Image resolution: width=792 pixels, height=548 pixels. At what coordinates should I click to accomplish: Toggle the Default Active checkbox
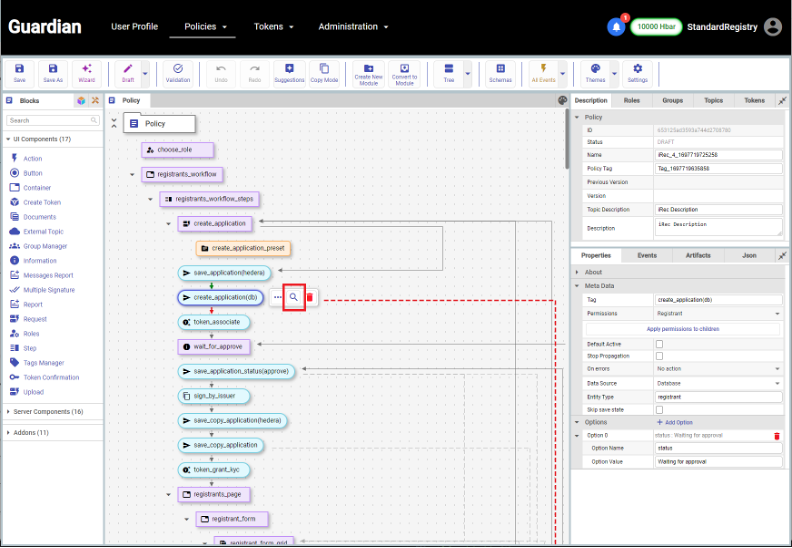click(659, 344)
